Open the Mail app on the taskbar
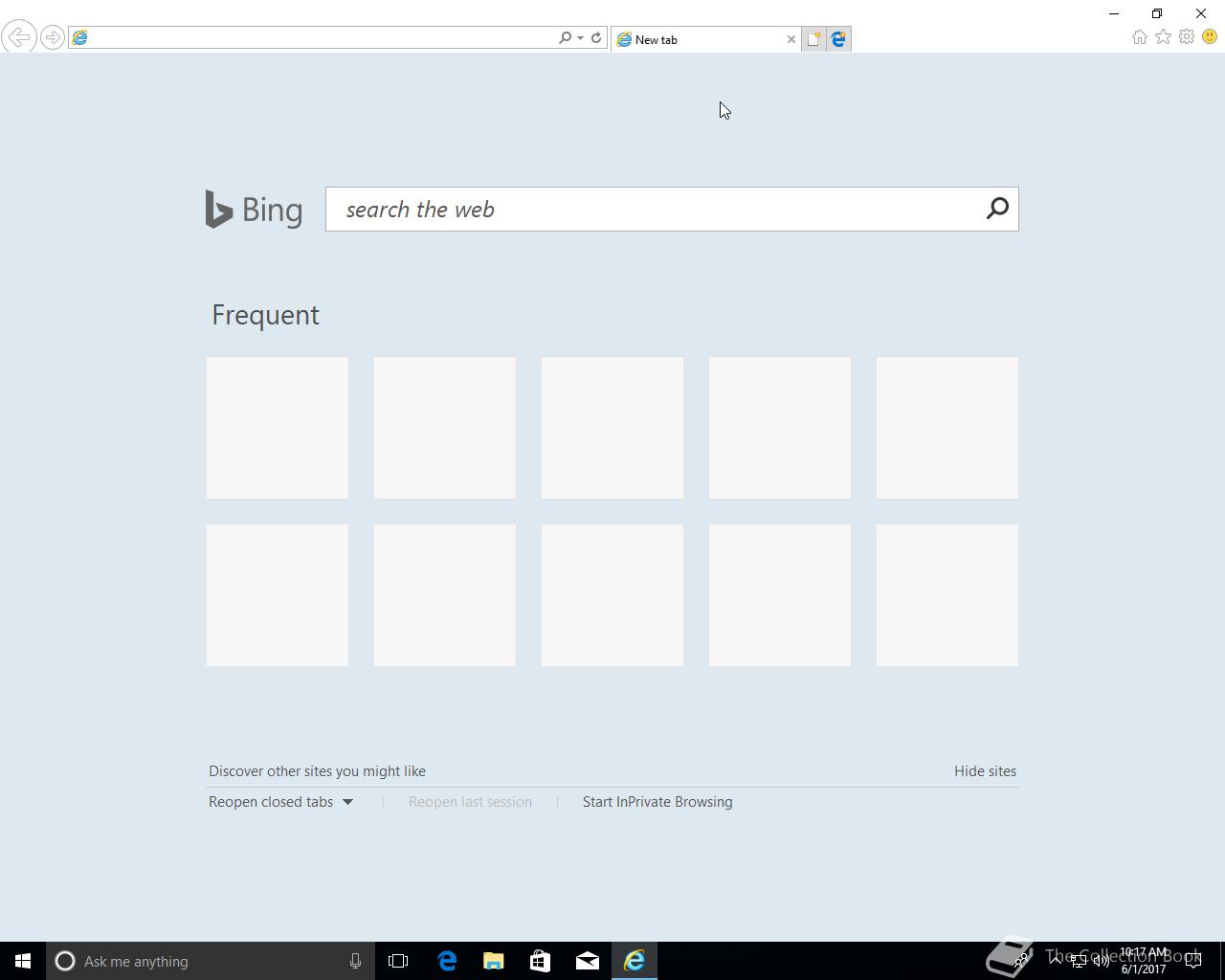The image size is (1225, 980). 587,961
